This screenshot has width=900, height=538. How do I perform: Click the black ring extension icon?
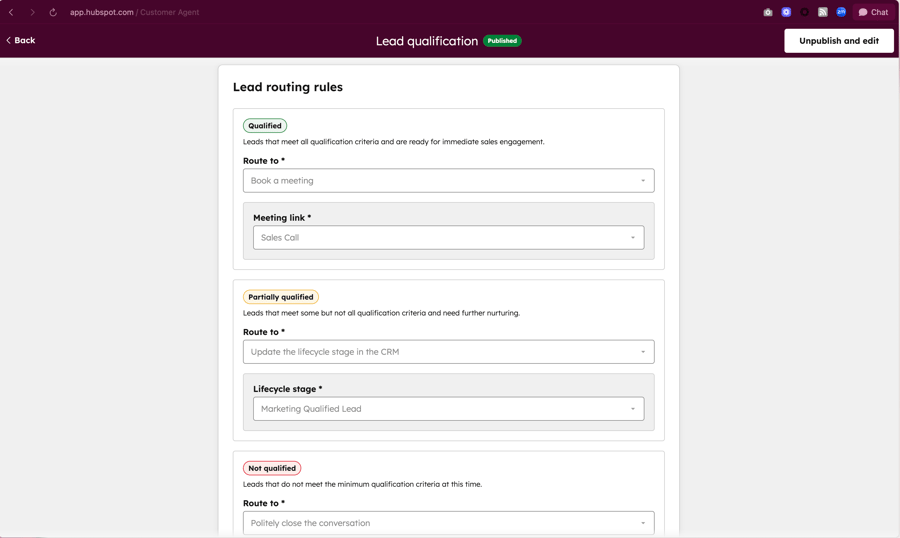804,12
